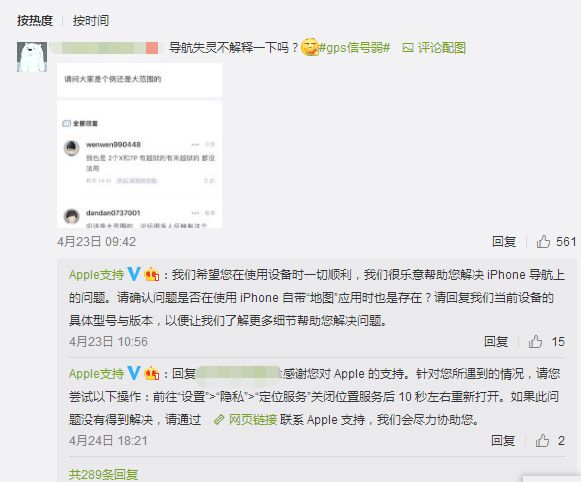Like the Apple支持 reply dated 4月24日

[x=542, y=441]
